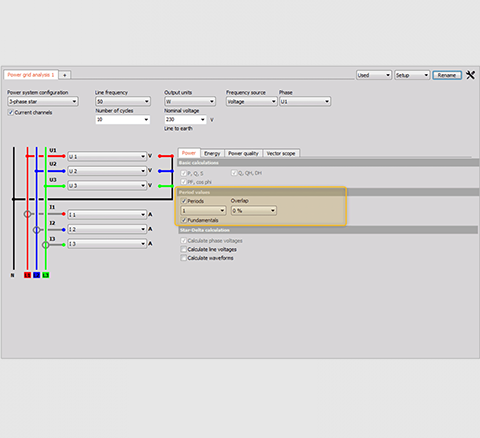The height and width of the screenshot is (438, 480).
Task: Open the Frequency source dropdown
Action: pos(252,101)
